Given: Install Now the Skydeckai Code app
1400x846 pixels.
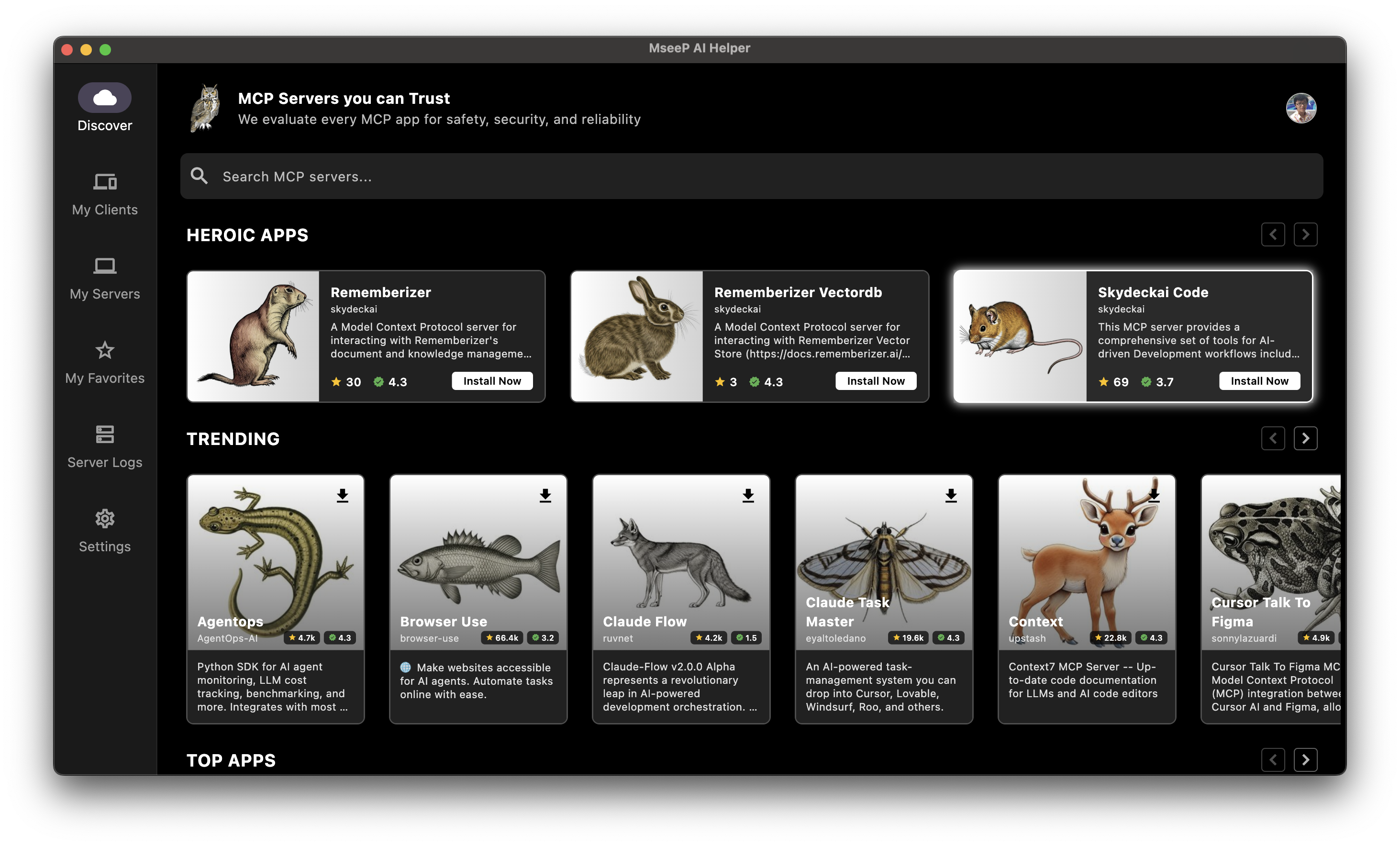Looking at the screenshot, I should pos(1258,381).
